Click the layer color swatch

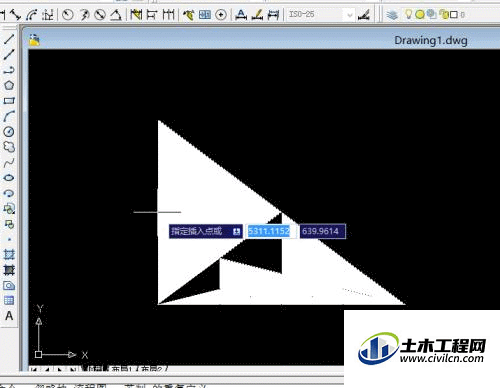pos(454,15)
